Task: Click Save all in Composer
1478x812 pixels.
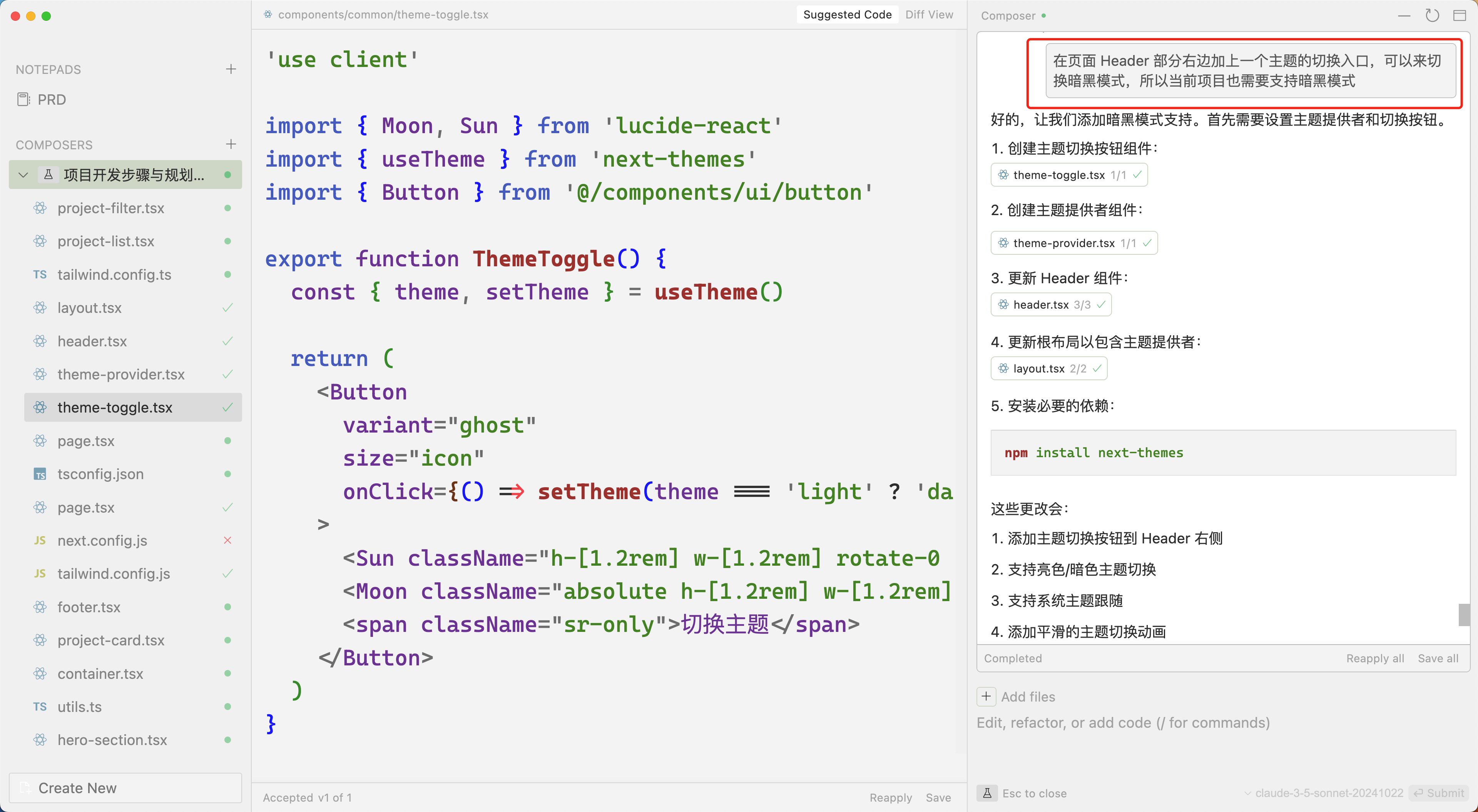Action: click(1438, 658)
